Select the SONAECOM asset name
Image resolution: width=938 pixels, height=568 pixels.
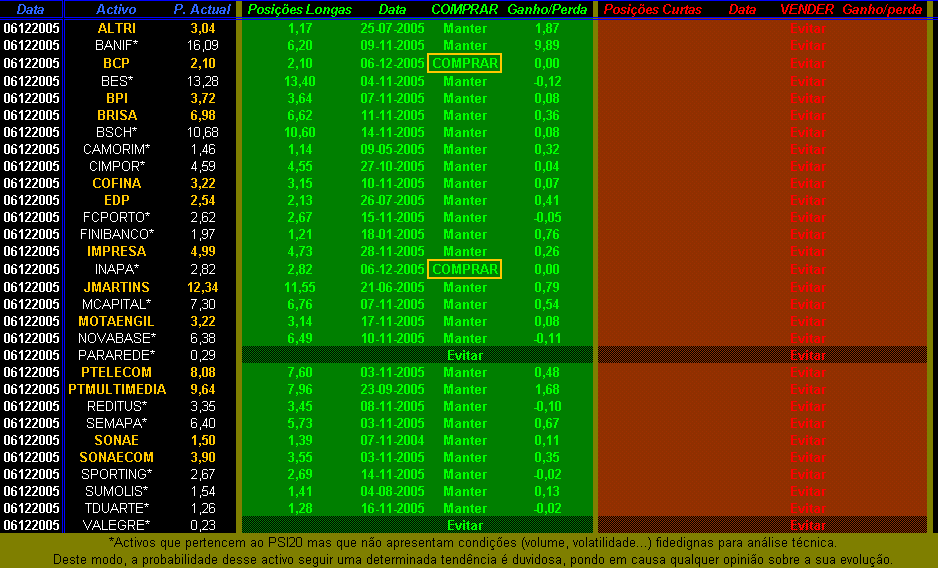pos(117,457)
